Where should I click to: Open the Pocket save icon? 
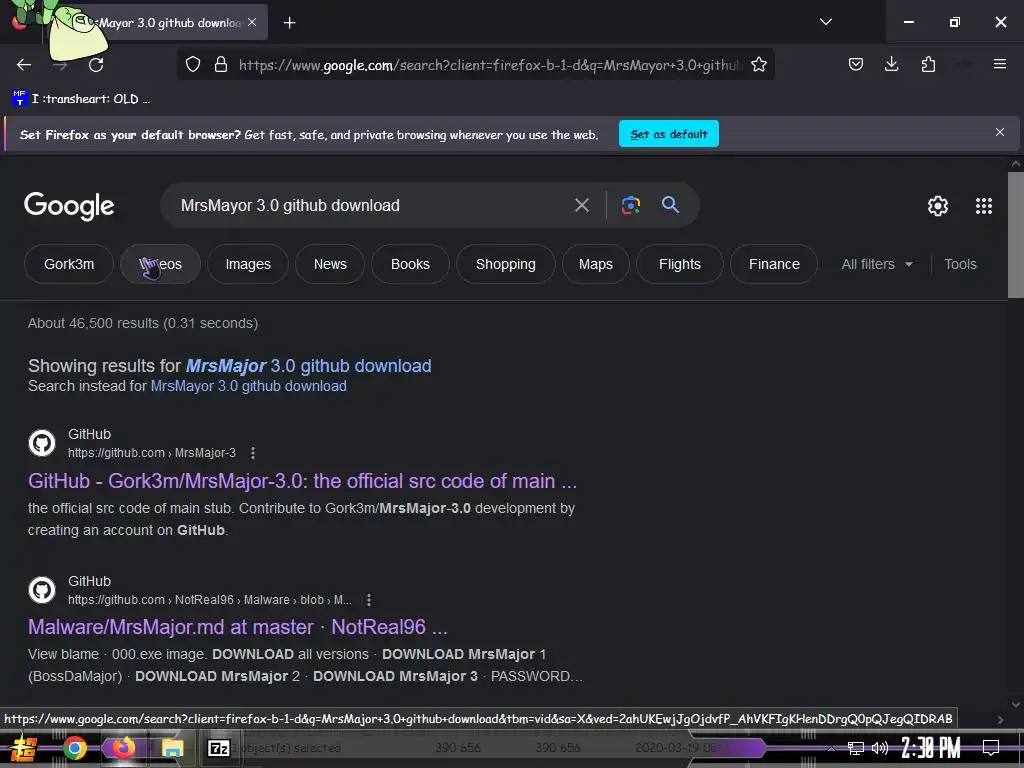click(856, 64)
